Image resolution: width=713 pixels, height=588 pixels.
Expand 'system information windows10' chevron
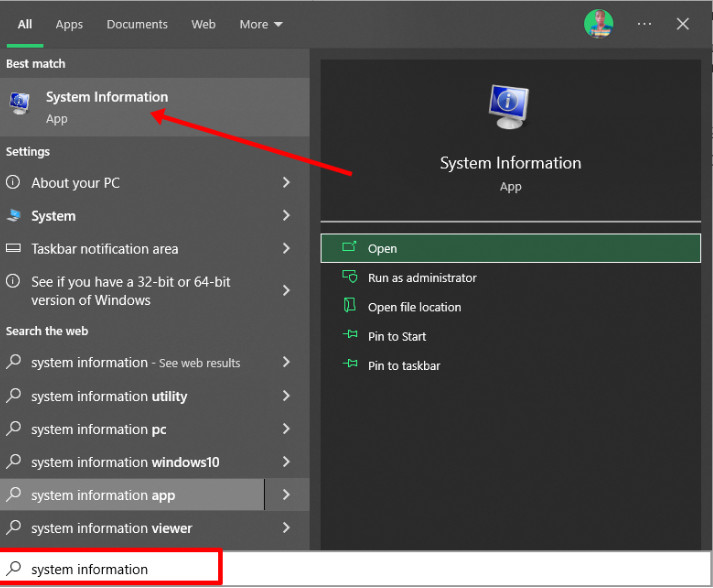286,462
